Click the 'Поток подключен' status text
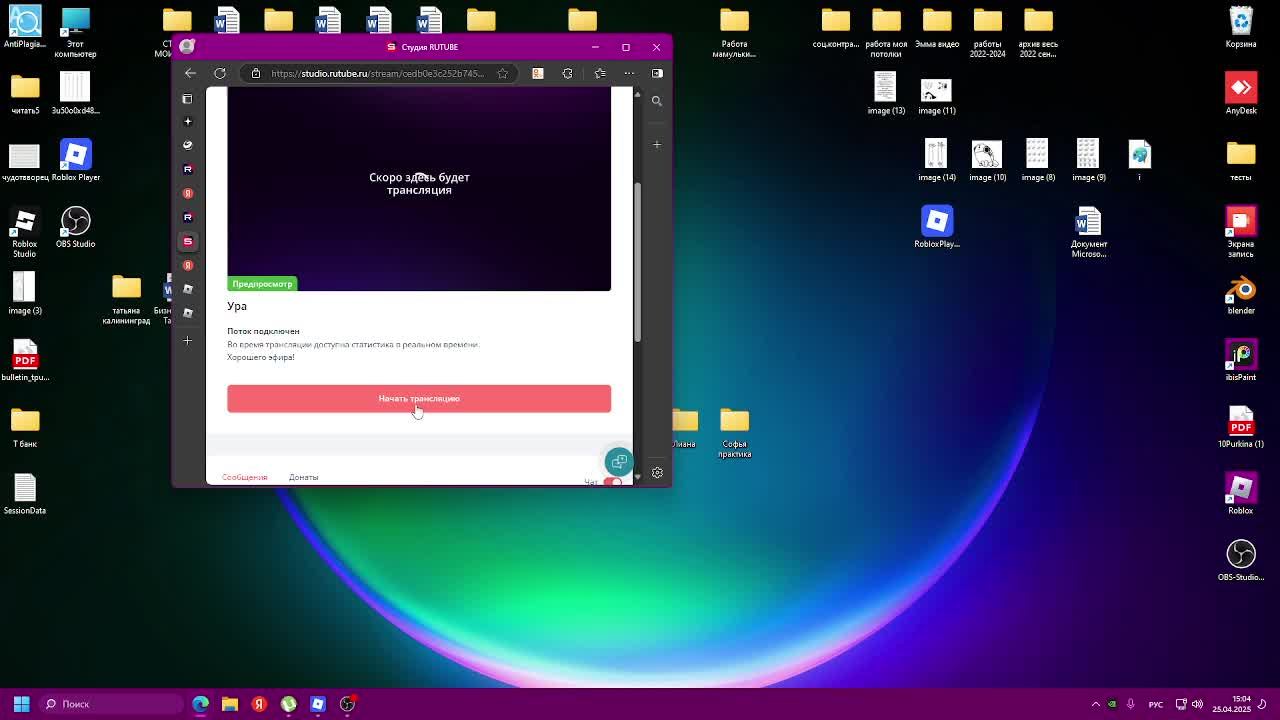 (263, 331)
